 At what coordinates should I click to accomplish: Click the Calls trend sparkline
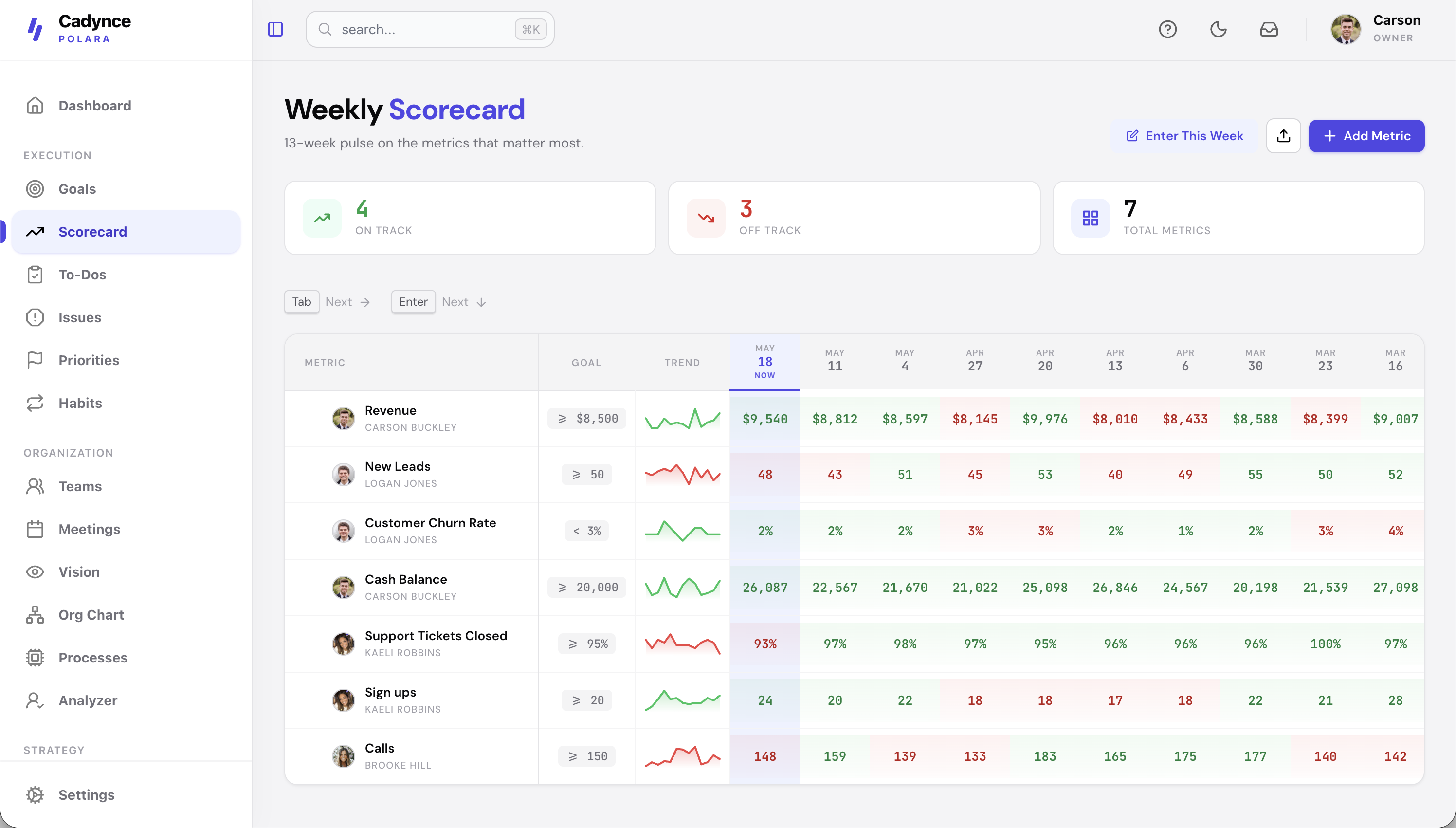click(682, 756)
